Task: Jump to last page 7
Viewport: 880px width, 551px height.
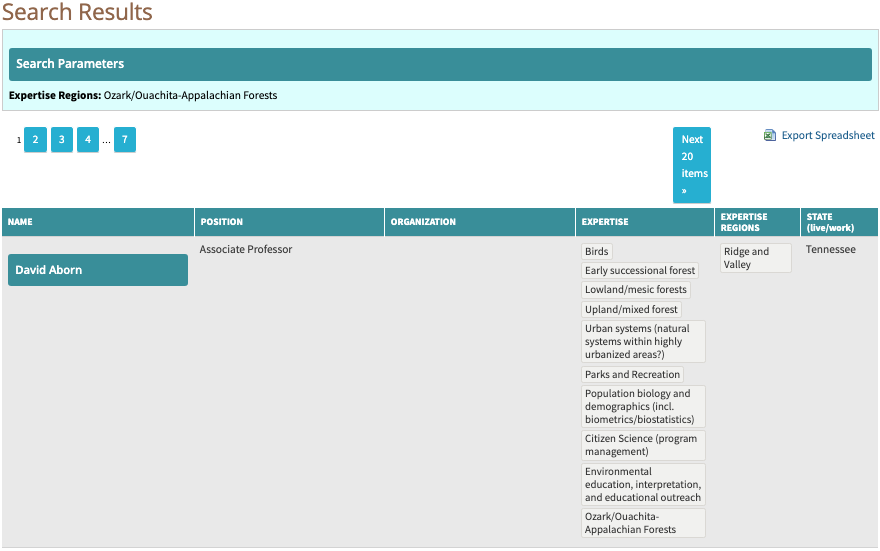Action: pos(125,140)
